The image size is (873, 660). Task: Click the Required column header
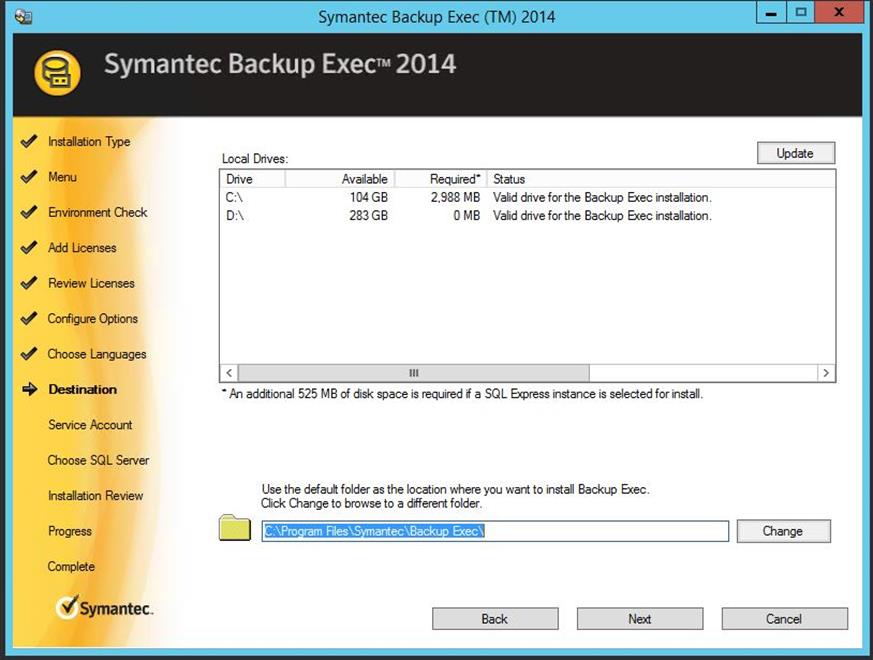point(441,179)
